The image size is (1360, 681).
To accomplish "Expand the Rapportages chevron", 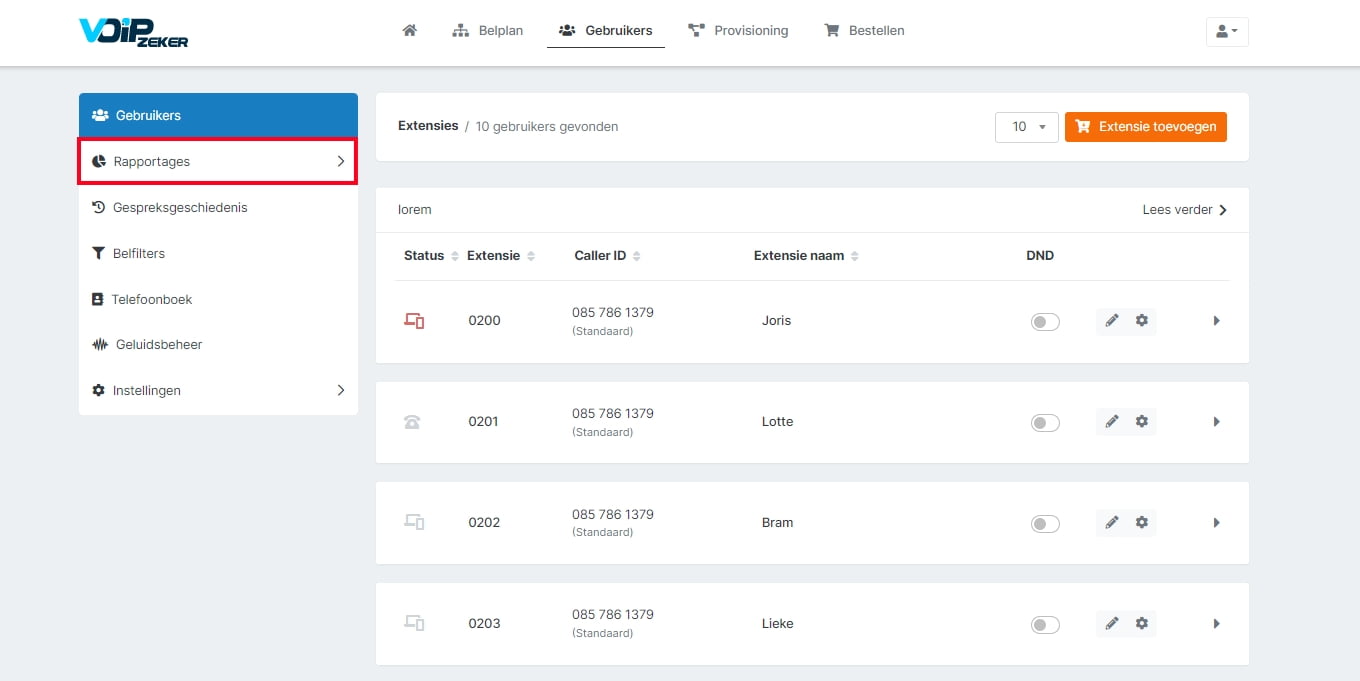I will click(x=340, y=161).
